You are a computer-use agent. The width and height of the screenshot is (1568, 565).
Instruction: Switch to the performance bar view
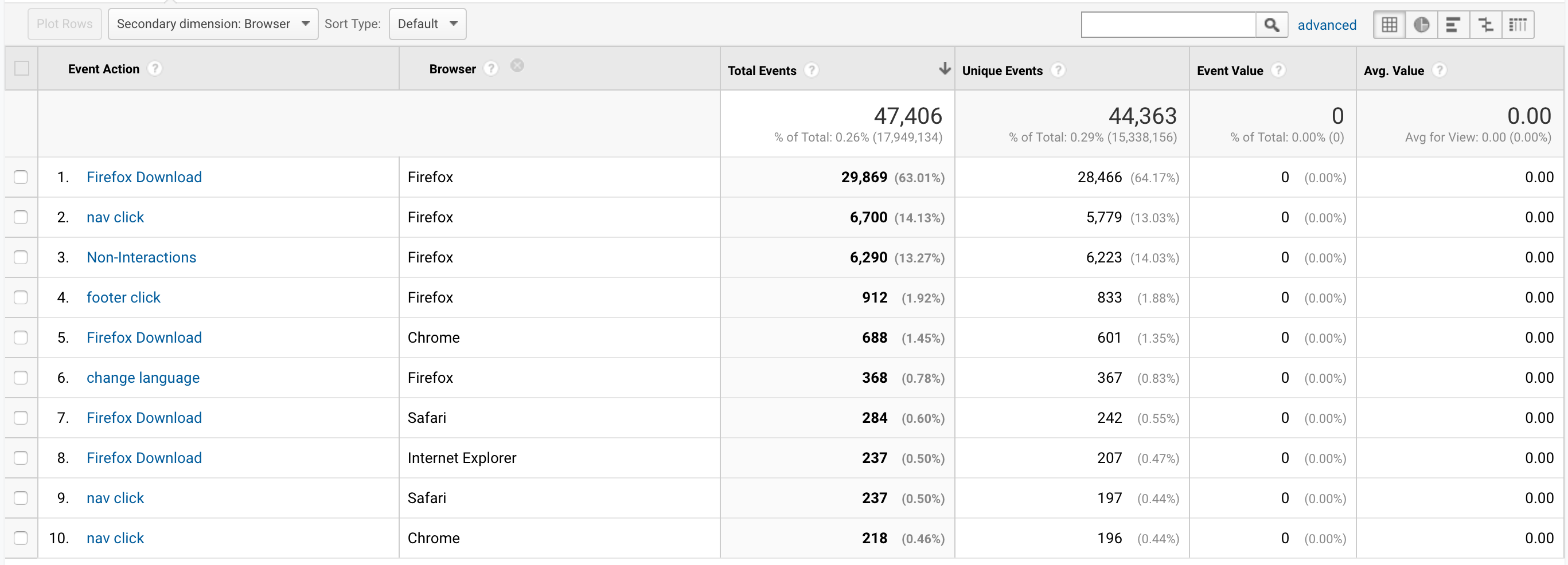point(1453,25)
